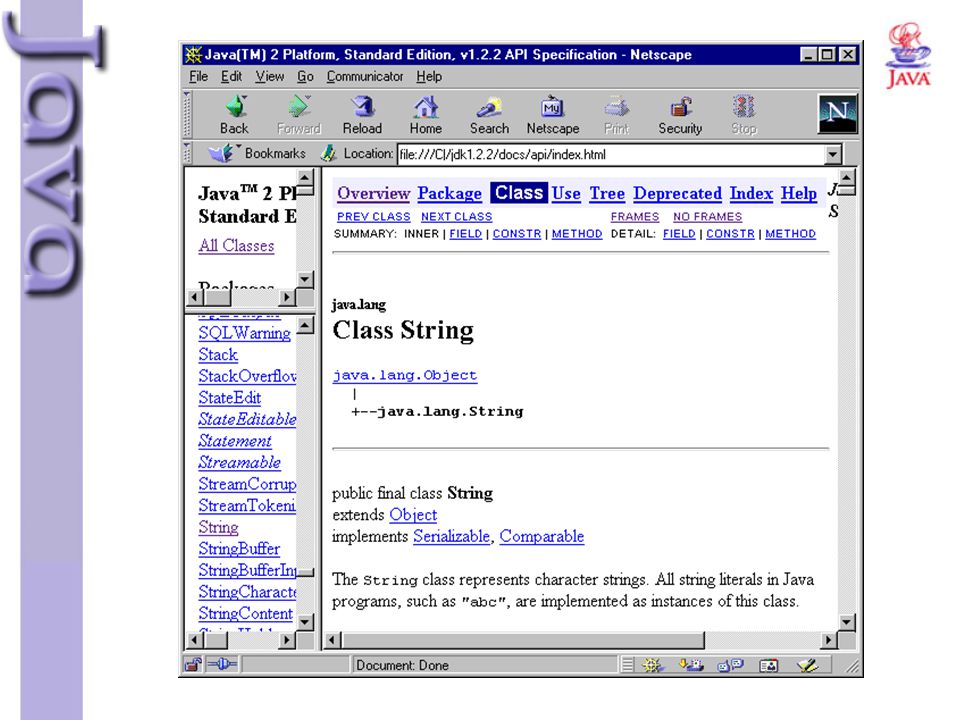The height and width of the screenshot is (720, 960).
Task: Click the component bar grip icon
Action: (x=627, y=665)
